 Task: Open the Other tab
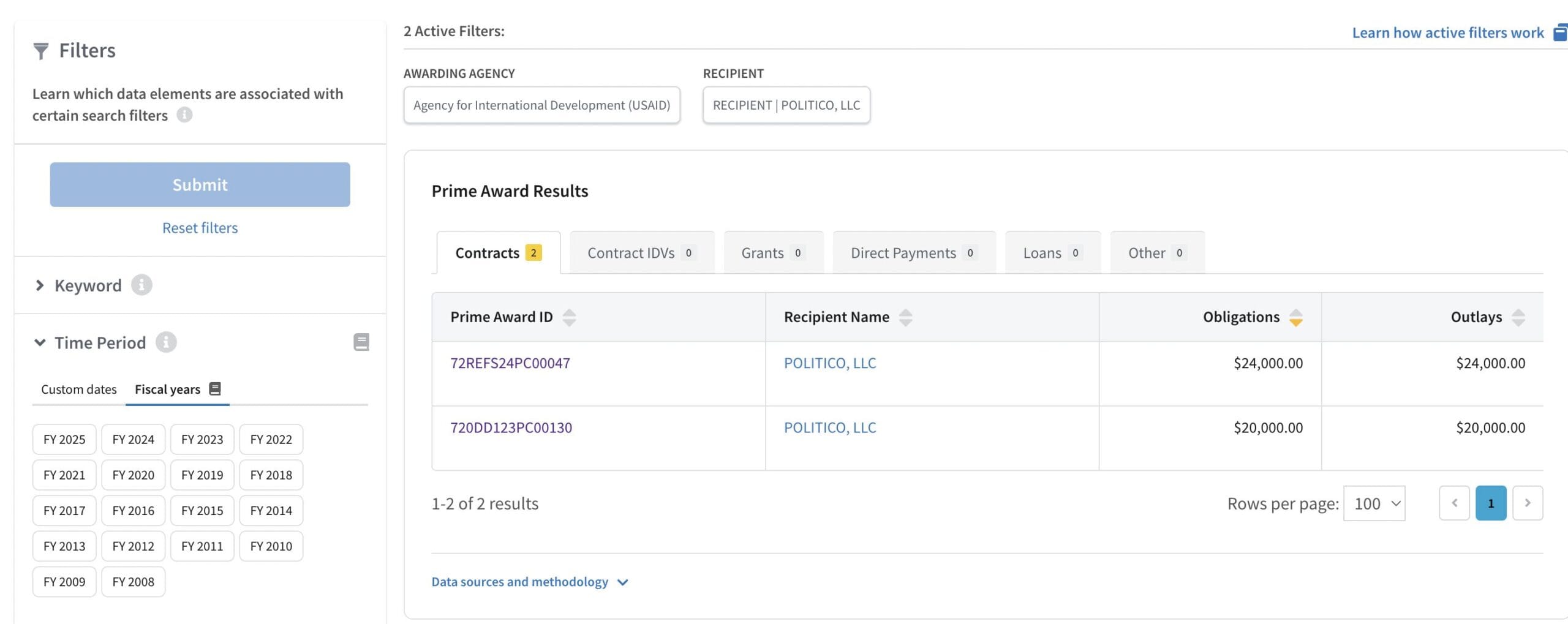click(1157, 253)
